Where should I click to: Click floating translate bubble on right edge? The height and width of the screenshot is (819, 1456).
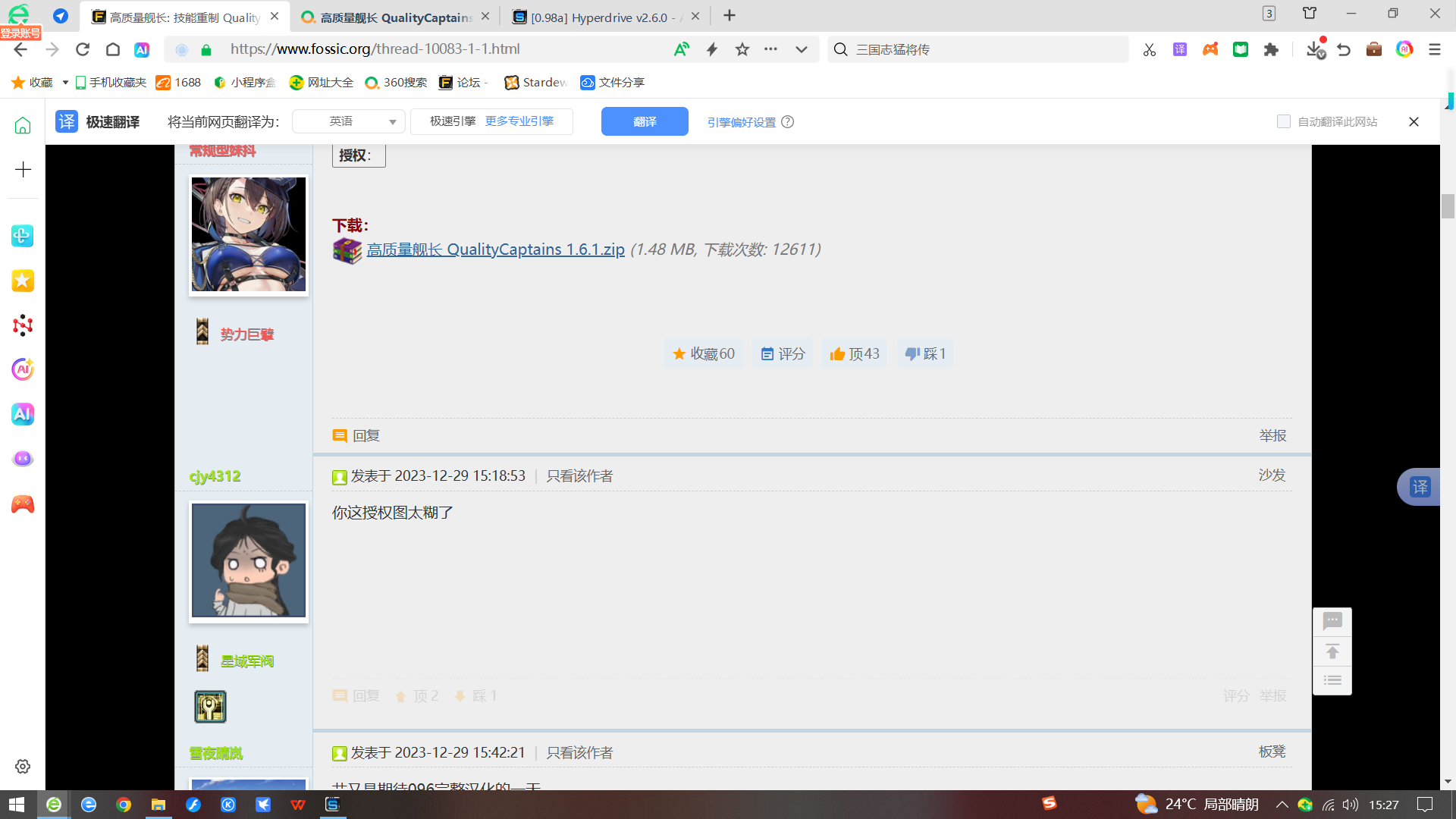coord(1420,487)
